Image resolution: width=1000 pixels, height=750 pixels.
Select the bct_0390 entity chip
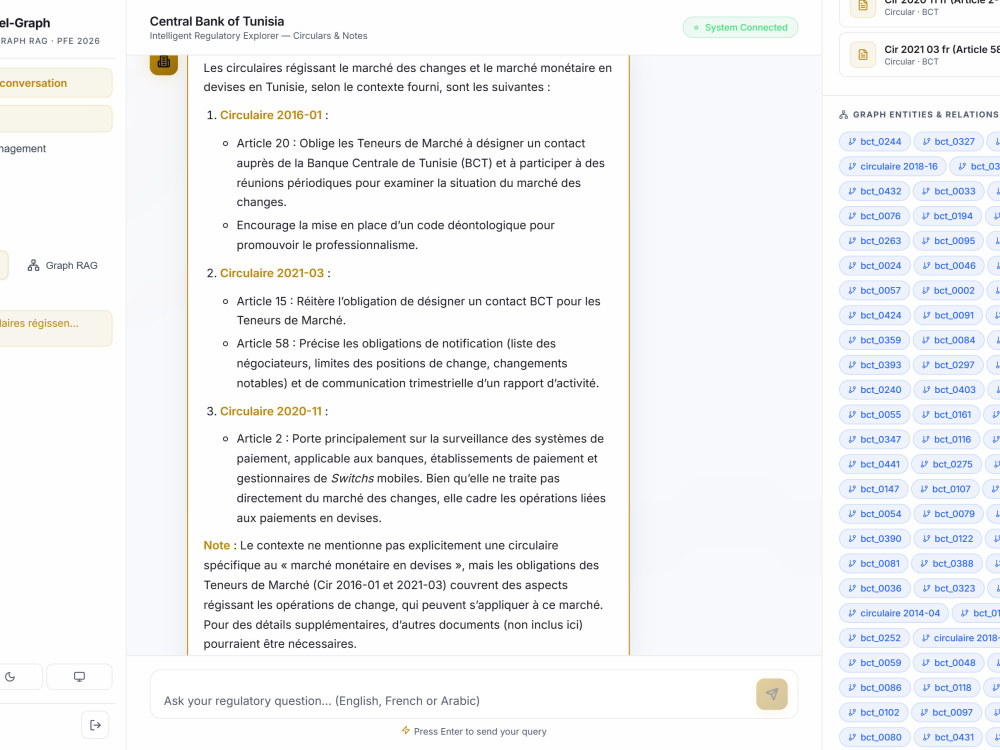point(874,540)
